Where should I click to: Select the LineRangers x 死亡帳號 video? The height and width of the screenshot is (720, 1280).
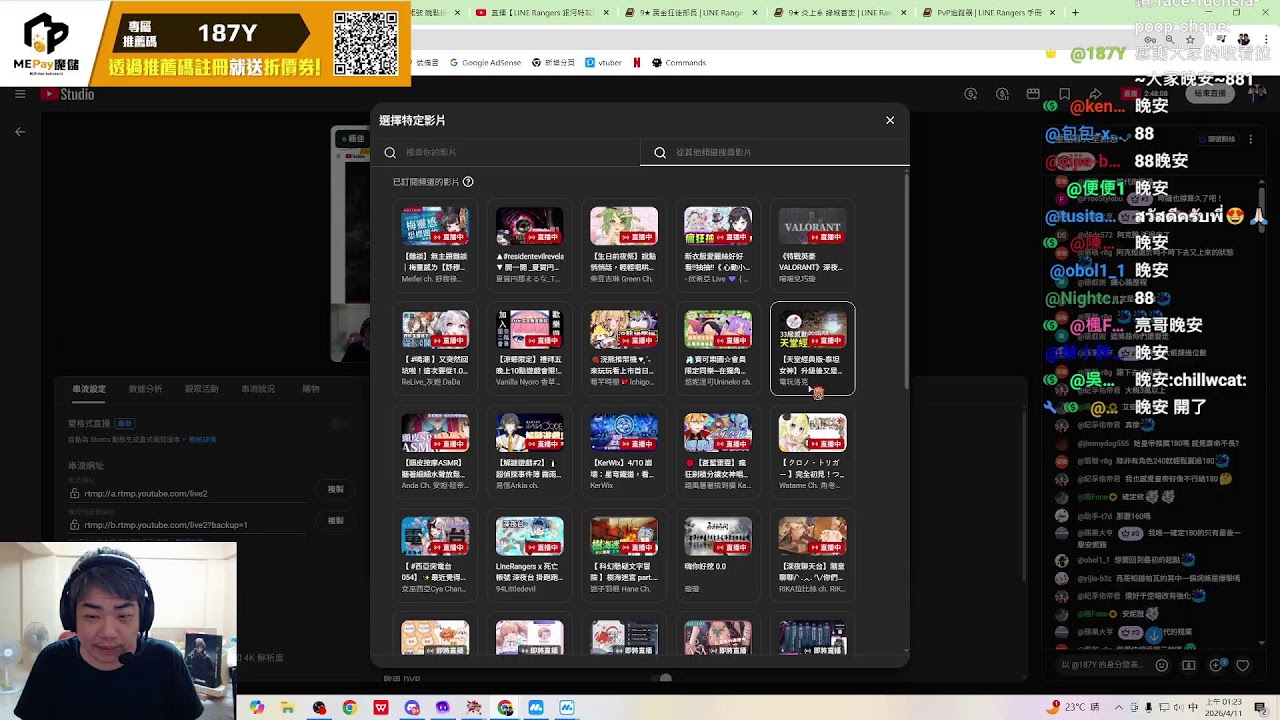[x=529, y=555]
